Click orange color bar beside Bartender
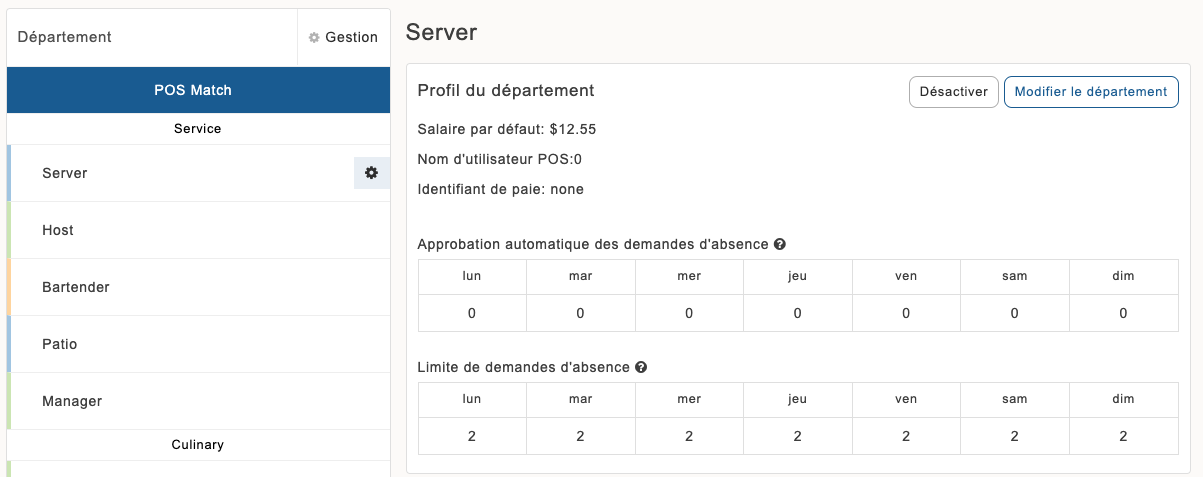The width and height of the screenshot is (1203, 477). point(9,287)
